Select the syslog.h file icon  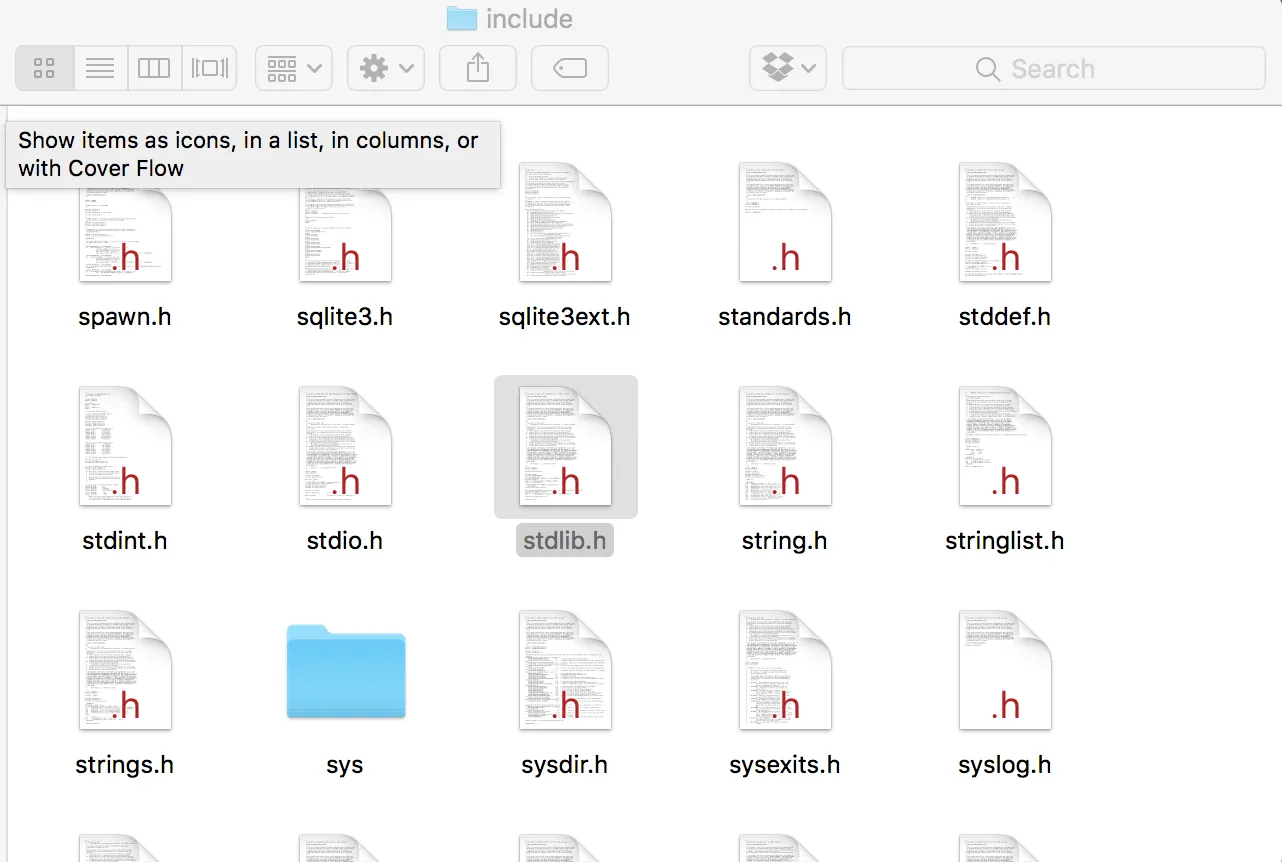[1005, 670]
